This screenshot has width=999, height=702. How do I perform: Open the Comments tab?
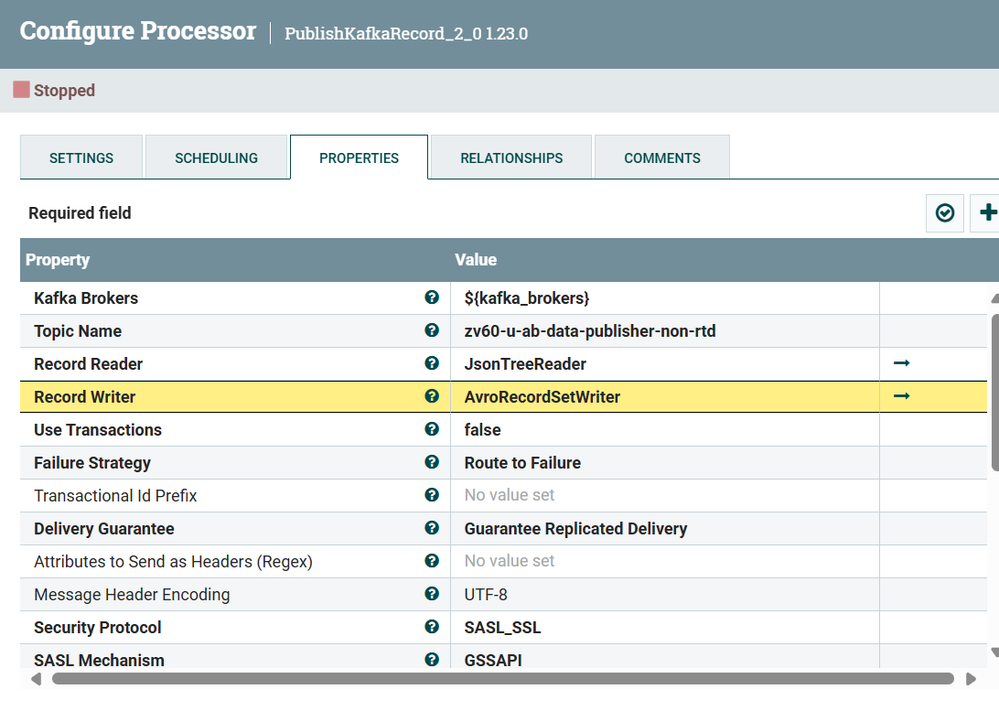point(662,158)
